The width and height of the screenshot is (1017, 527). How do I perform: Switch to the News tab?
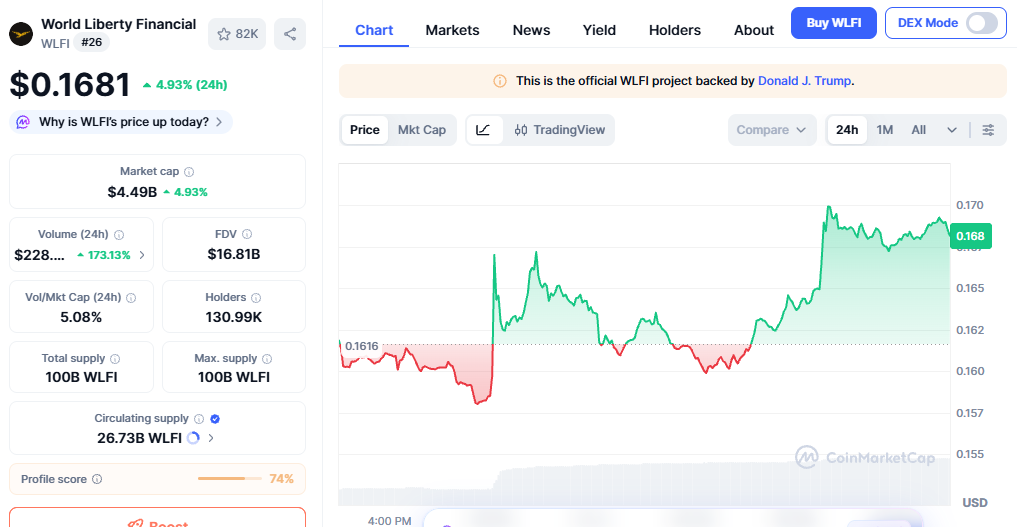coord(531,30)
